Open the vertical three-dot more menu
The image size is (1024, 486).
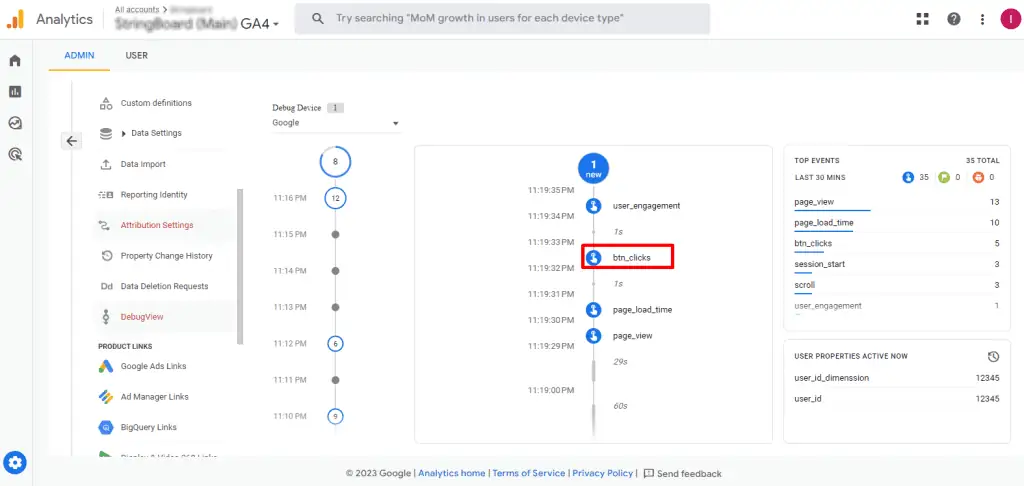982,19
